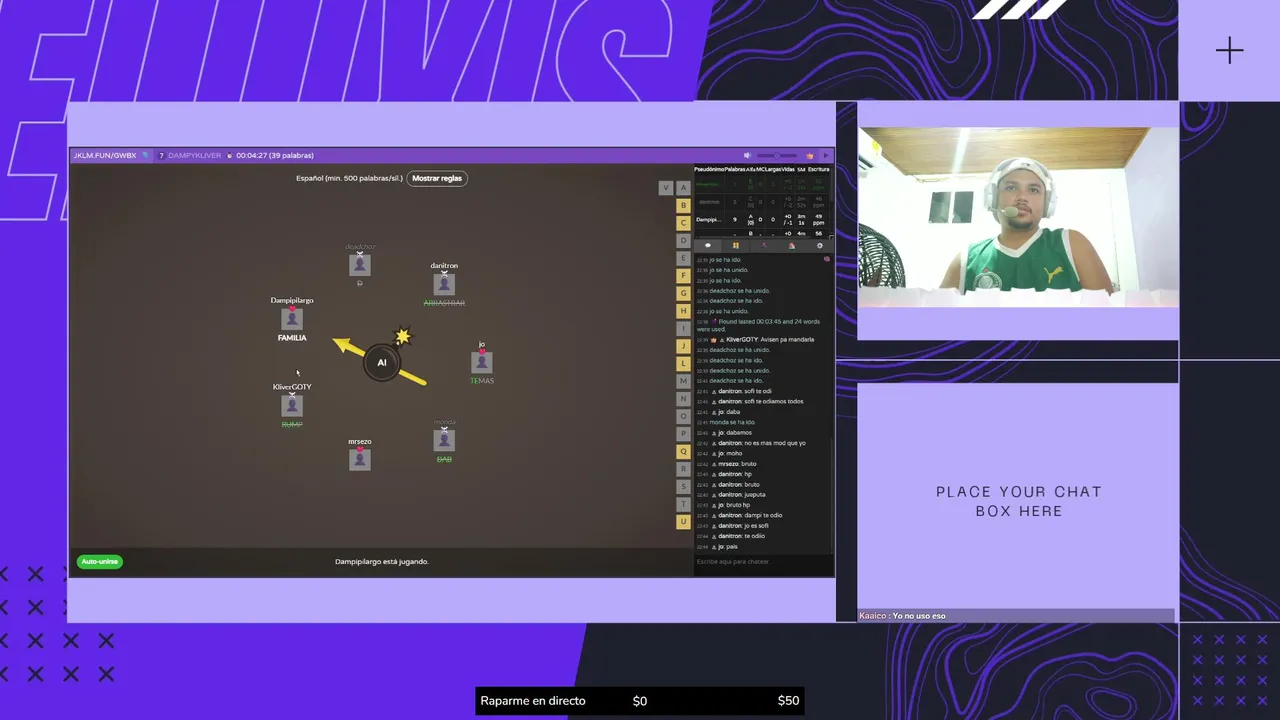The height and width of the screenshot is (720, 1280).
Task: Click the Escritura column header
Action: [819, 169]
